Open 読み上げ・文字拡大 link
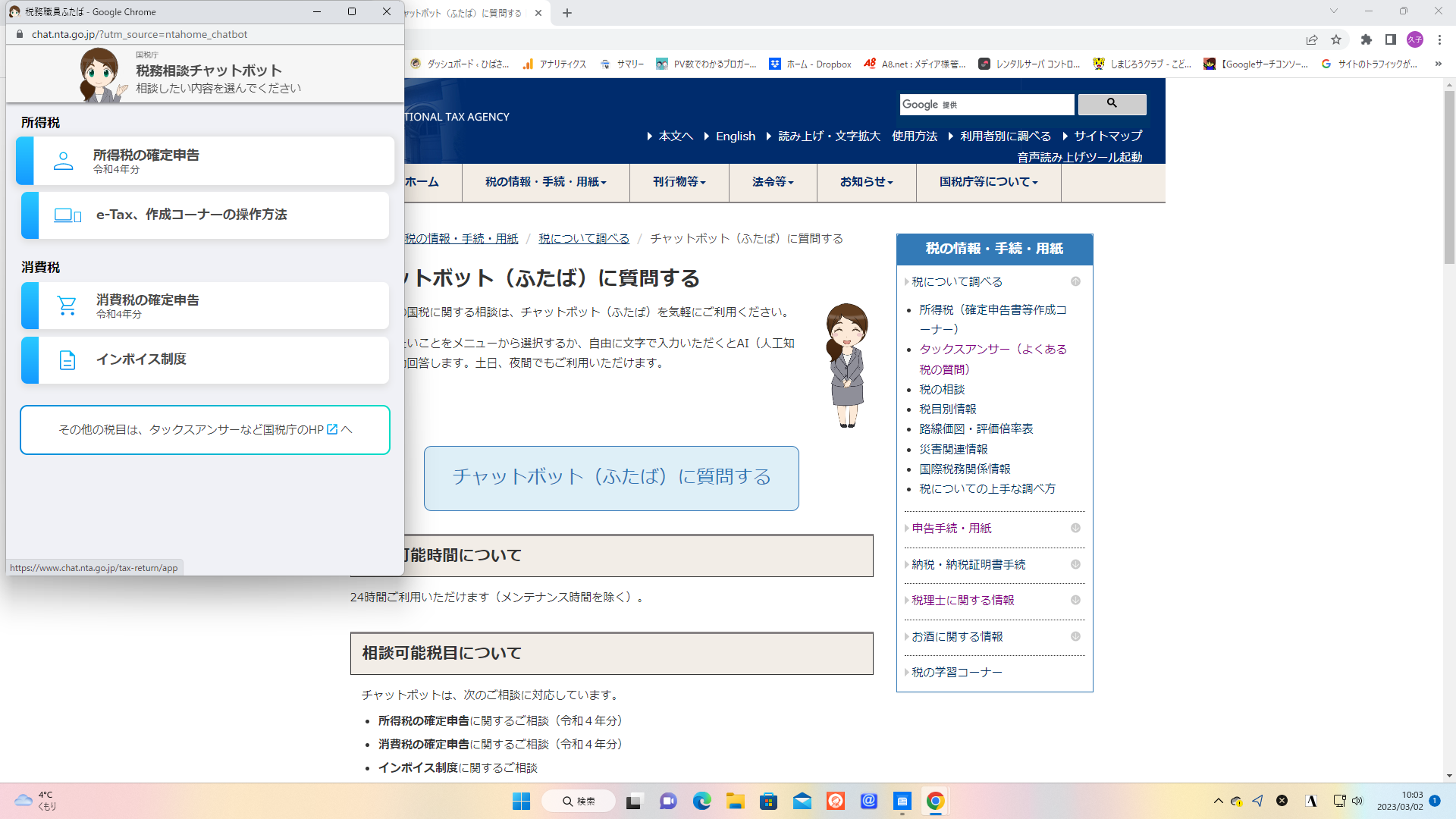Screen dimensions: 1456x819 (829, 136)
